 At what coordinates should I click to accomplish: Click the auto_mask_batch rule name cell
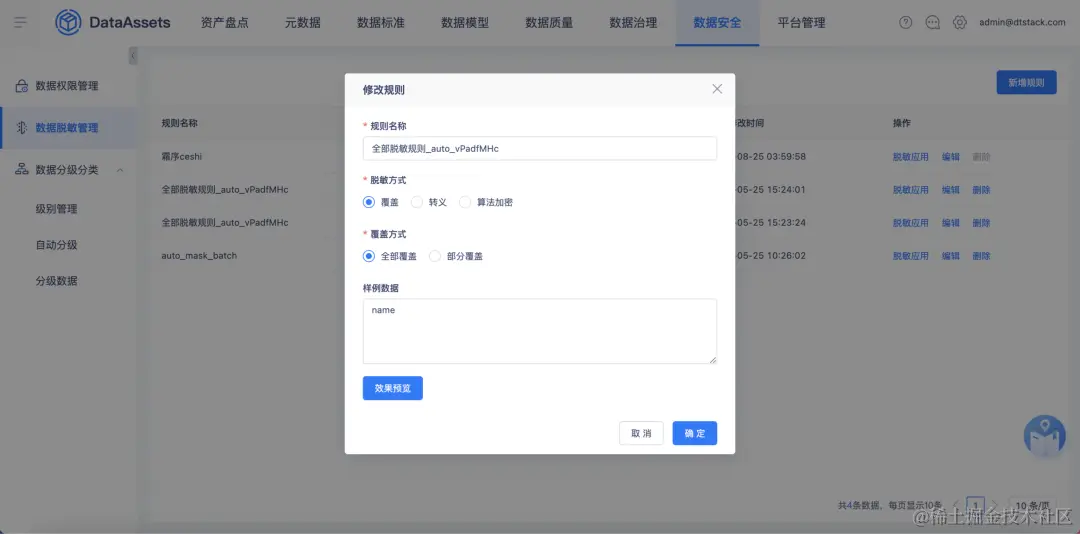point(199,256)
